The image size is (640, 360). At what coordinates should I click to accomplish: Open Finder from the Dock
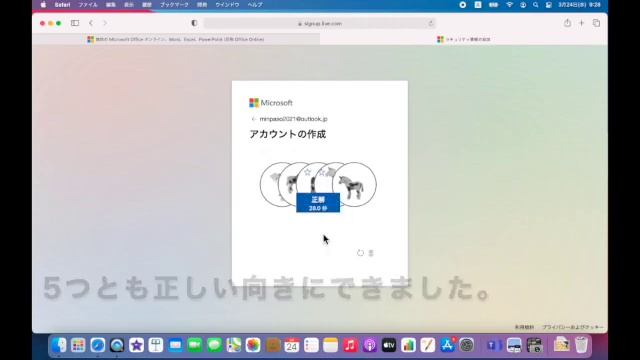59,345
